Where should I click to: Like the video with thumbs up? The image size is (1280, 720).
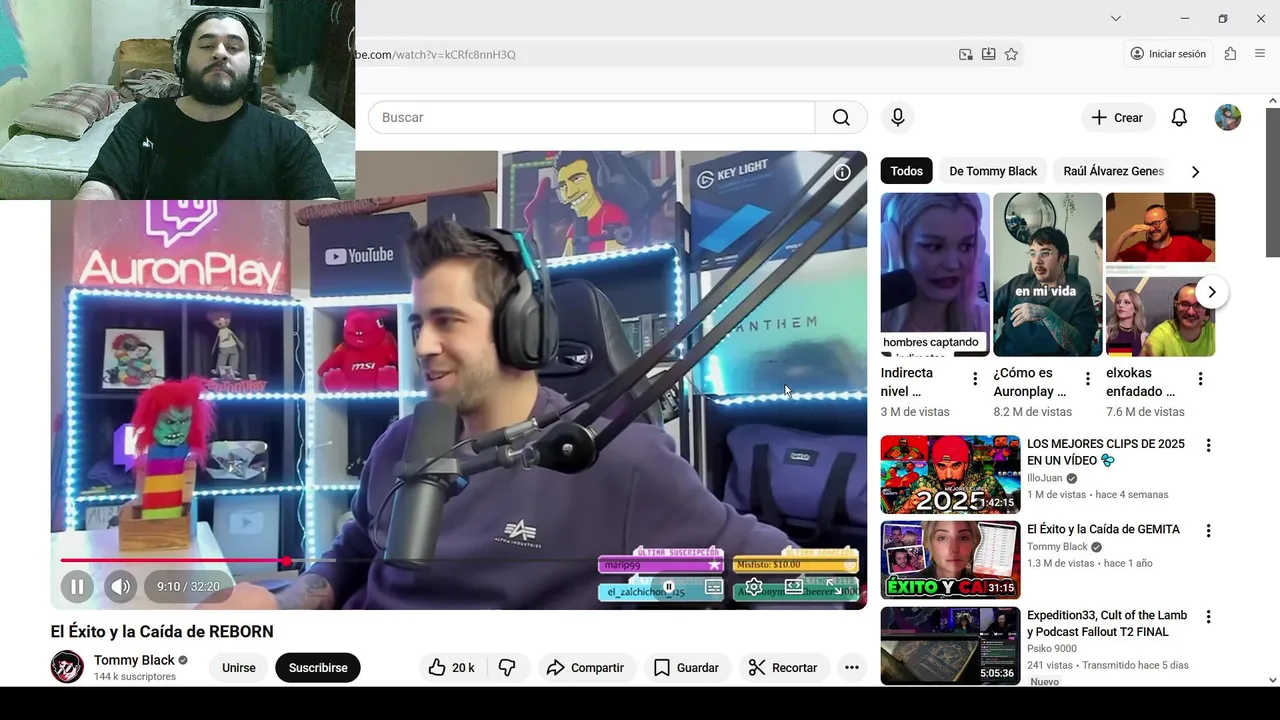point(451,668)
